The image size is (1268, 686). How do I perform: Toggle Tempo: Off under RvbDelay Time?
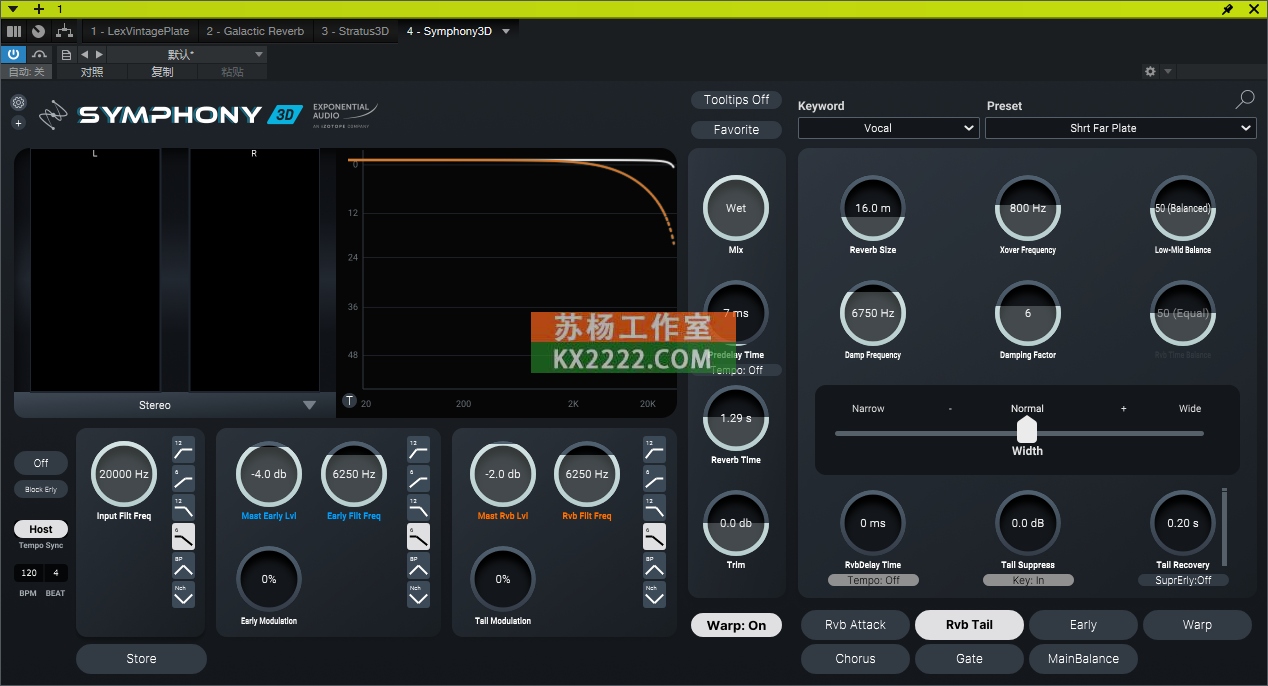tap(873, 580)
